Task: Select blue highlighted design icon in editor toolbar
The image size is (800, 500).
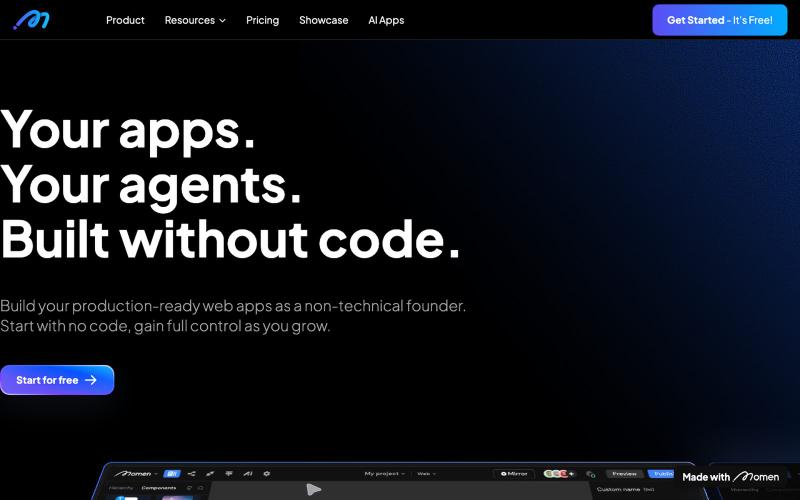Action: coord(172,474)
